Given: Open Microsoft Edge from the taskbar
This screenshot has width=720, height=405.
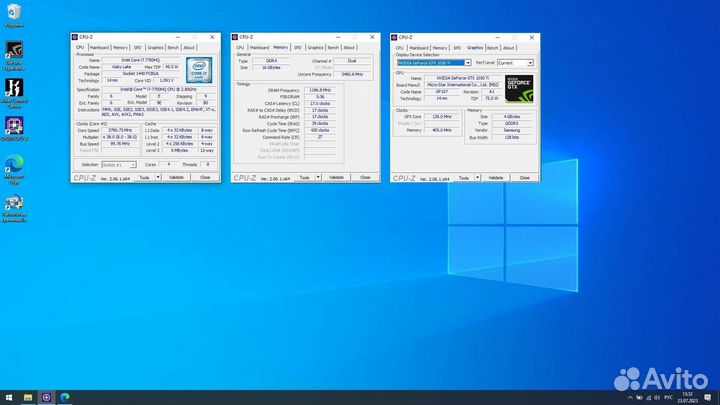Looking at the screenshot, I should coord(65,397).
